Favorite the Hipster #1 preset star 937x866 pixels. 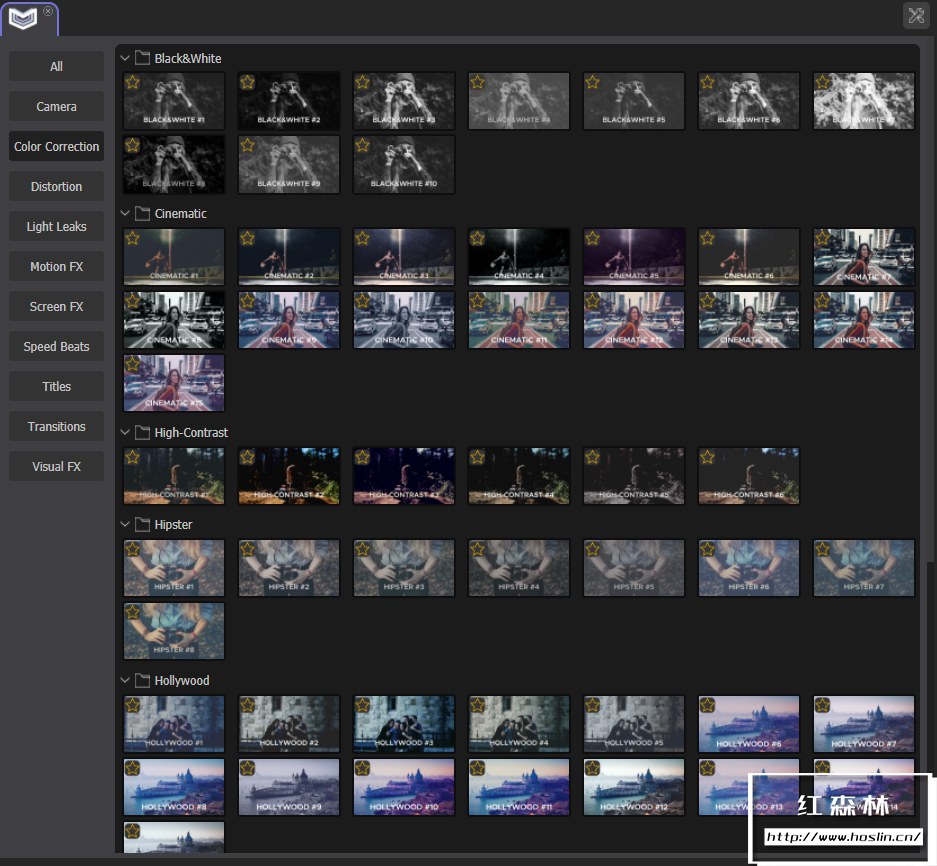tap(133, 549)
